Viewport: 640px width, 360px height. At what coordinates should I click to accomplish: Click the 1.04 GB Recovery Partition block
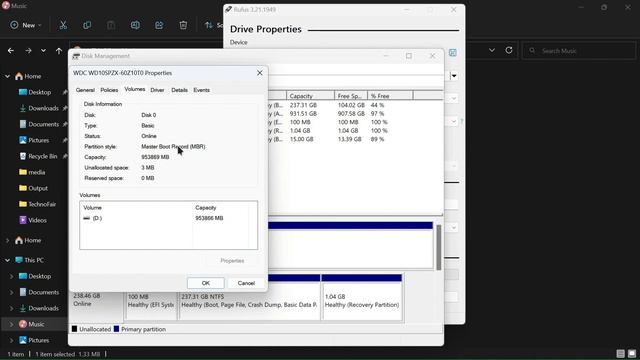[362, 298]
